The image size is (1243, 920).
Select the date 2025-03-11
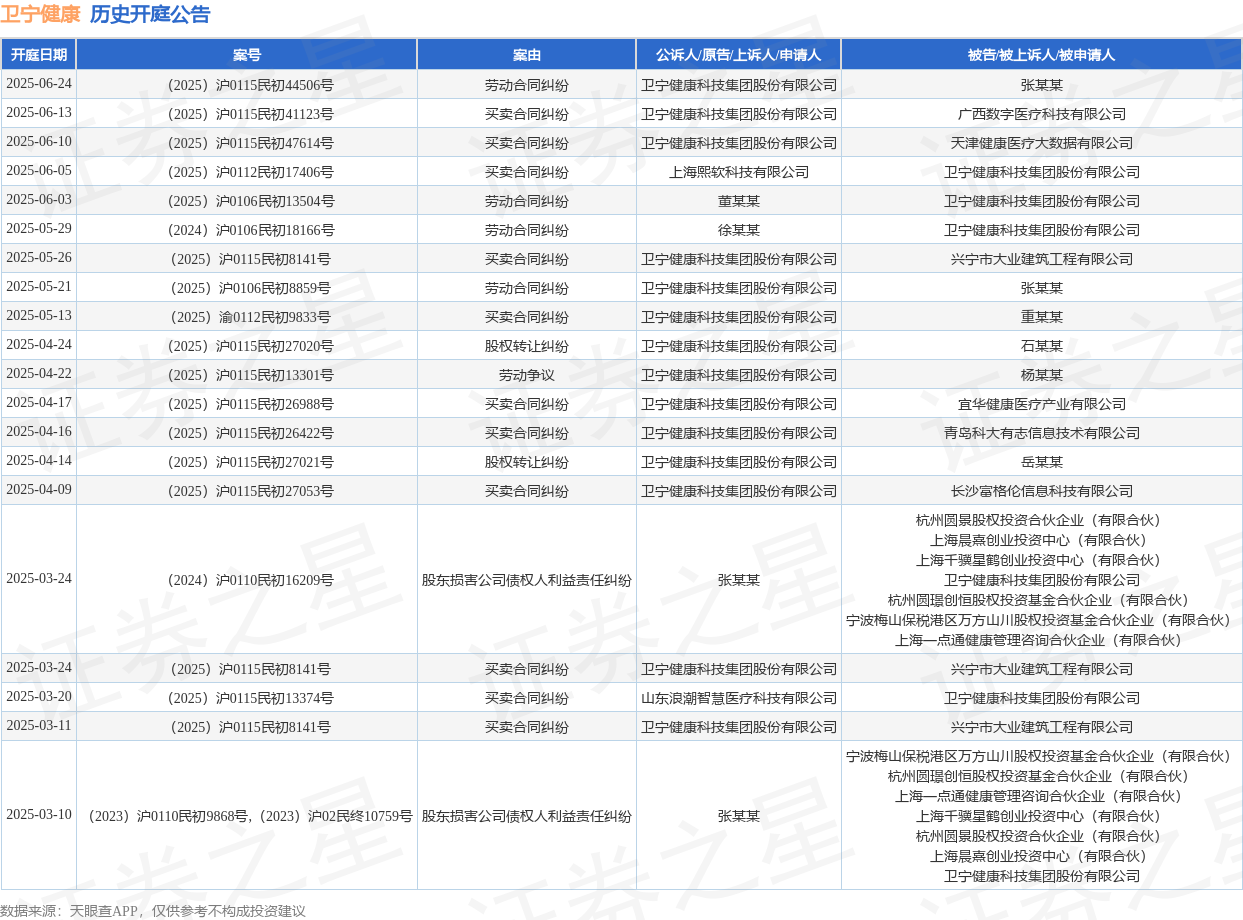pos(39,726)
